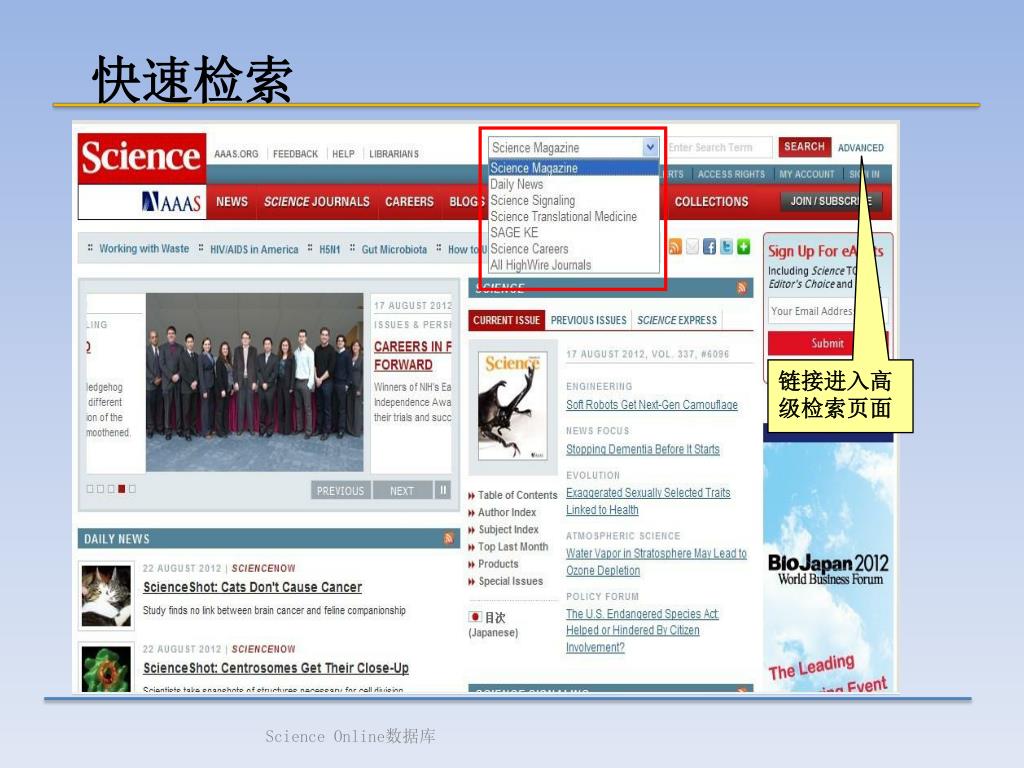Choose SAGE KE in dropdown list
The image size is (1024, 768).
pyautogui.click(x=515, y=232)
